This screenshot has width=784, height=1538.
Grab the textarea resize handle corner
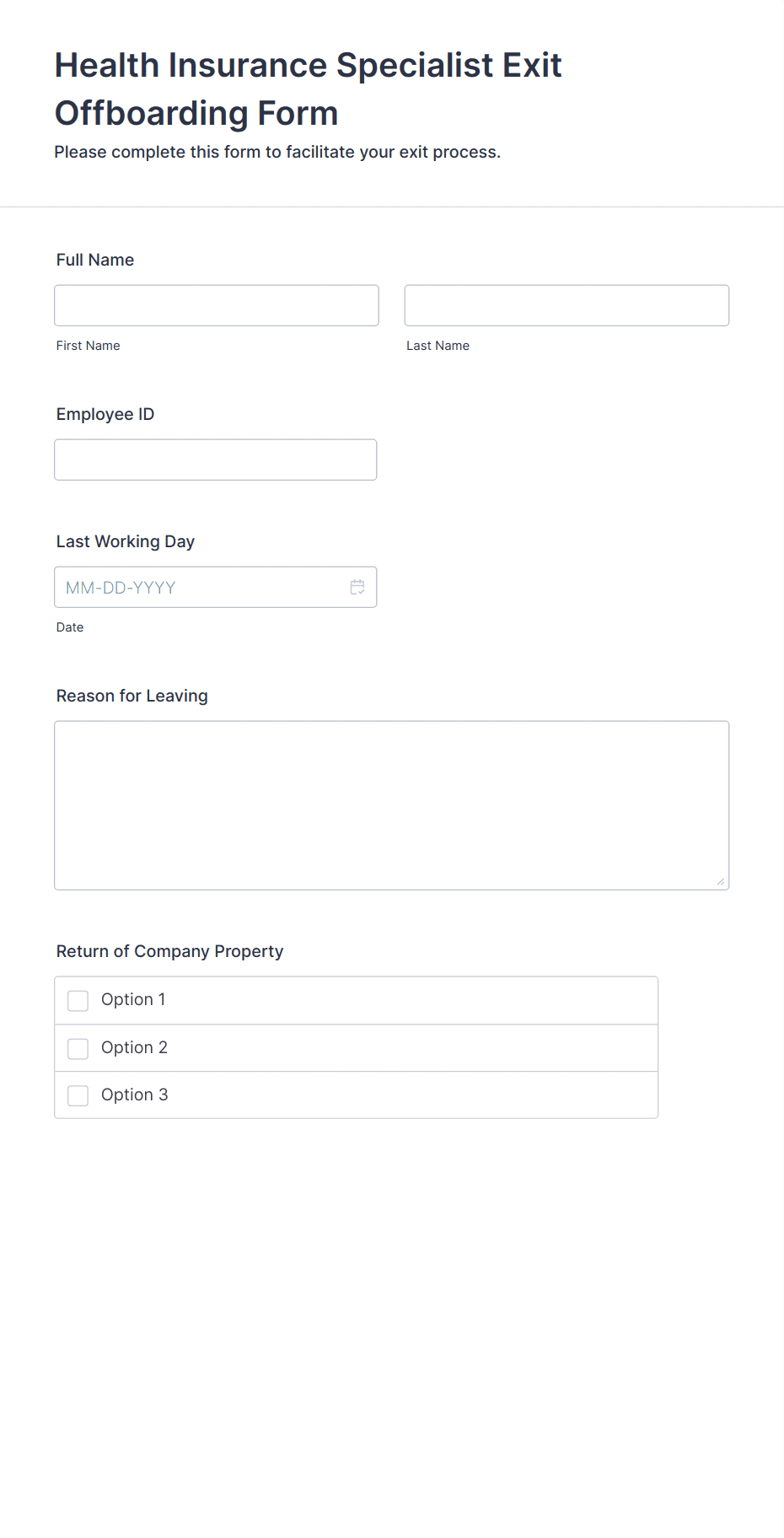pos(721,881)
